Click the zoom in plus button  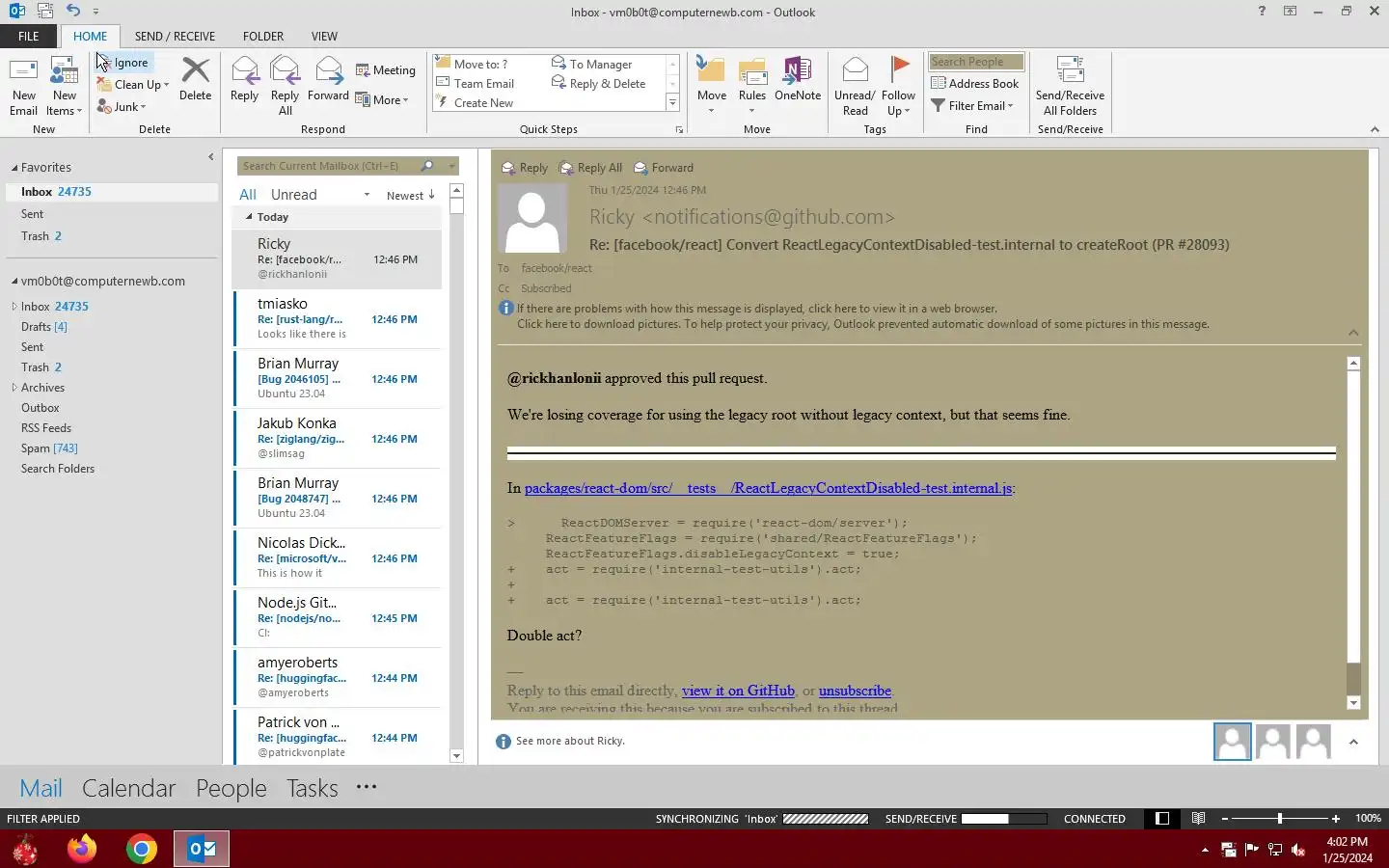point(1336,819)
